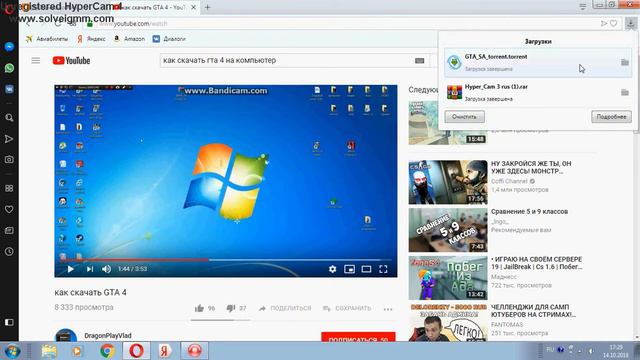This screenshot has height=360, width=640.
Task: Toggle sidebar panel pin icon at the bottom of the sidebar
Action: [9, 322]
